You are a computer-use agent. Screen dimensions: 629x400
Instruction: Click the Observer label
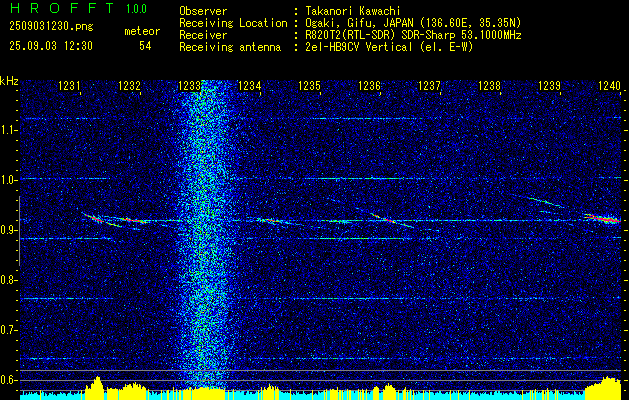(203, 11)
